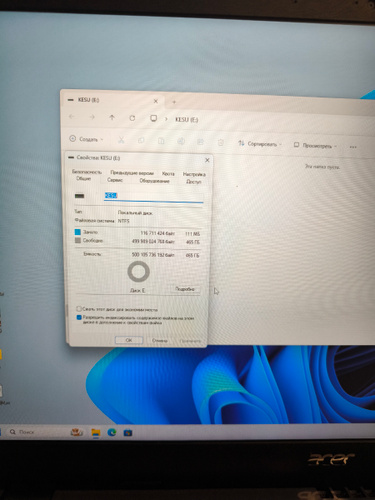Go back in File Explorer
The image size is (375, 500).
coord(71,117)
